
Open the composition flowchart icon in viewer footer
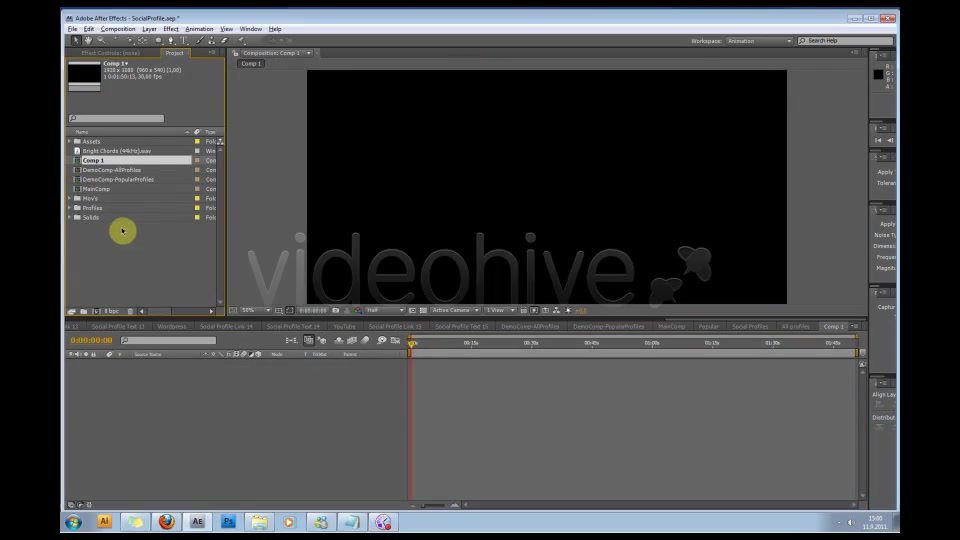pos(556,310)
